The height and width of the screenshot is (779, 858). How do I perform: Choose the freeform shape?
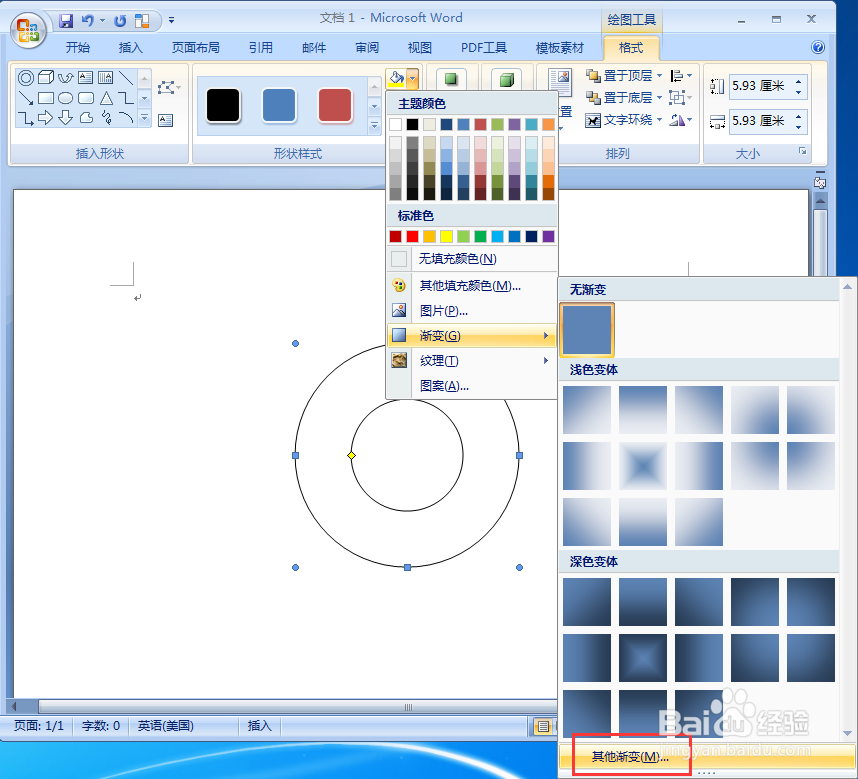pos(86,118)
